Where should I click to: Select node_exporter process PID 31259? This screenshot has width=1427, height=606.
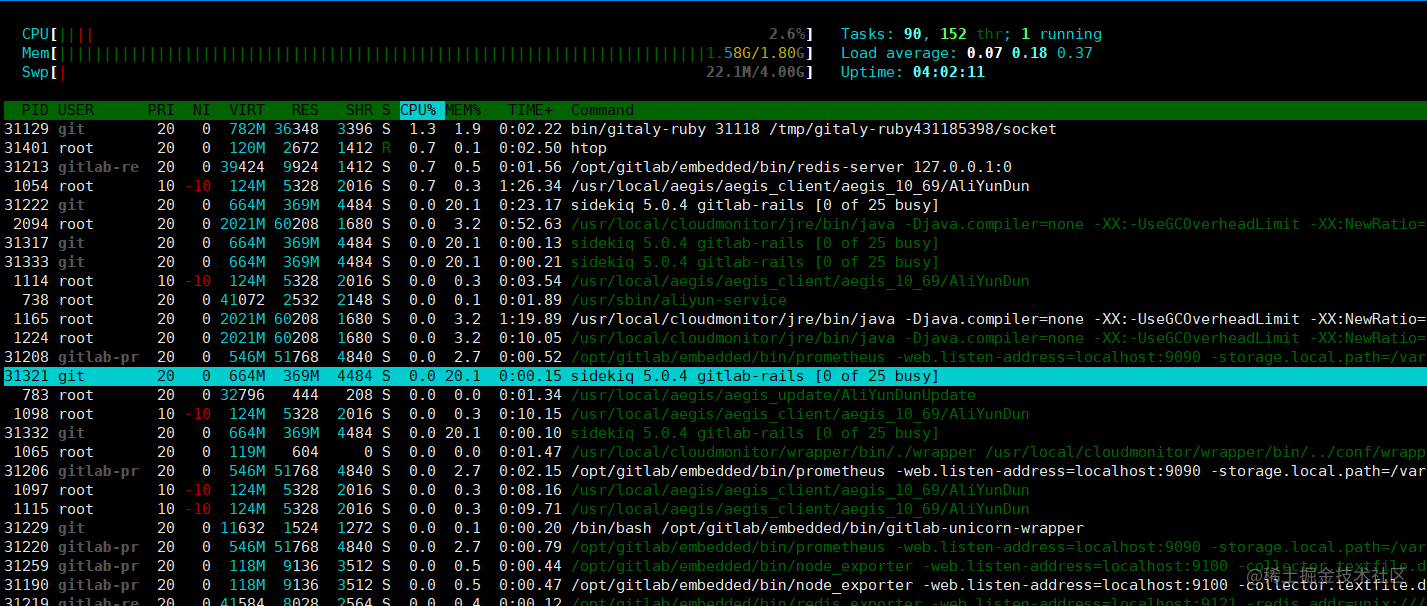pos(713,566)
